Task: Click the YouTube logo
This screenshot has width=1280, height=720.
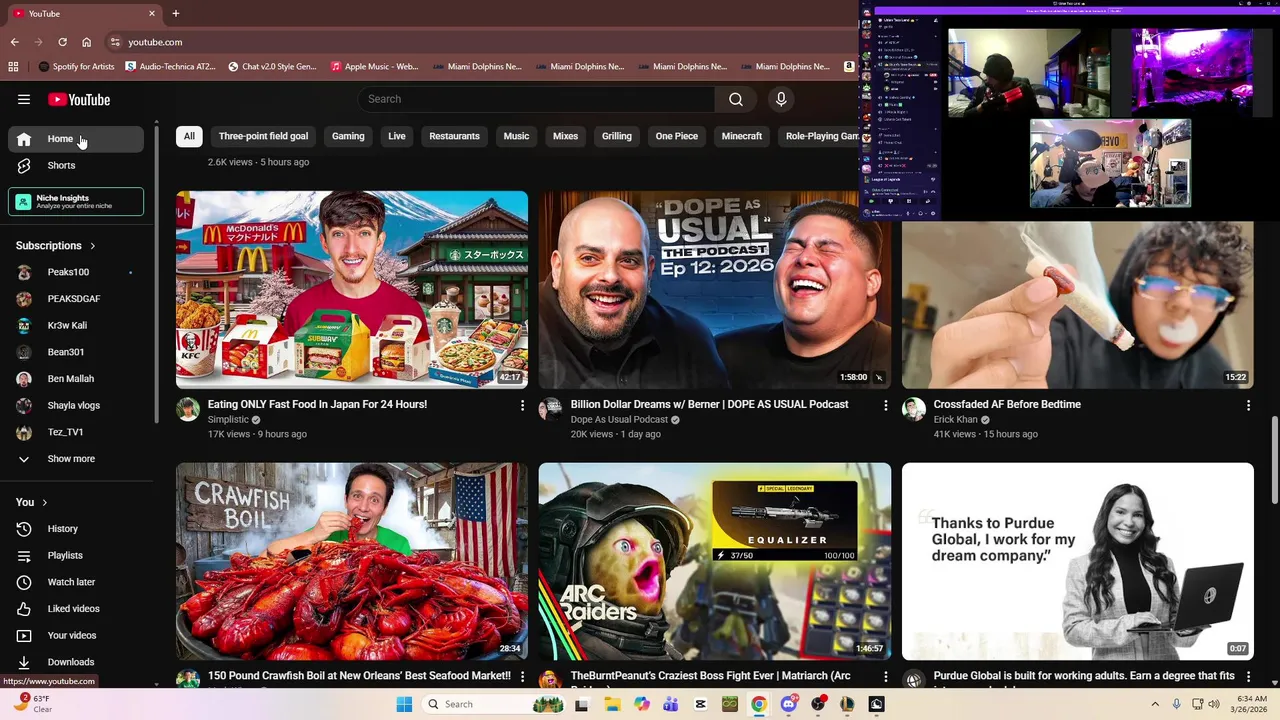Action: [x=79, y=99]
